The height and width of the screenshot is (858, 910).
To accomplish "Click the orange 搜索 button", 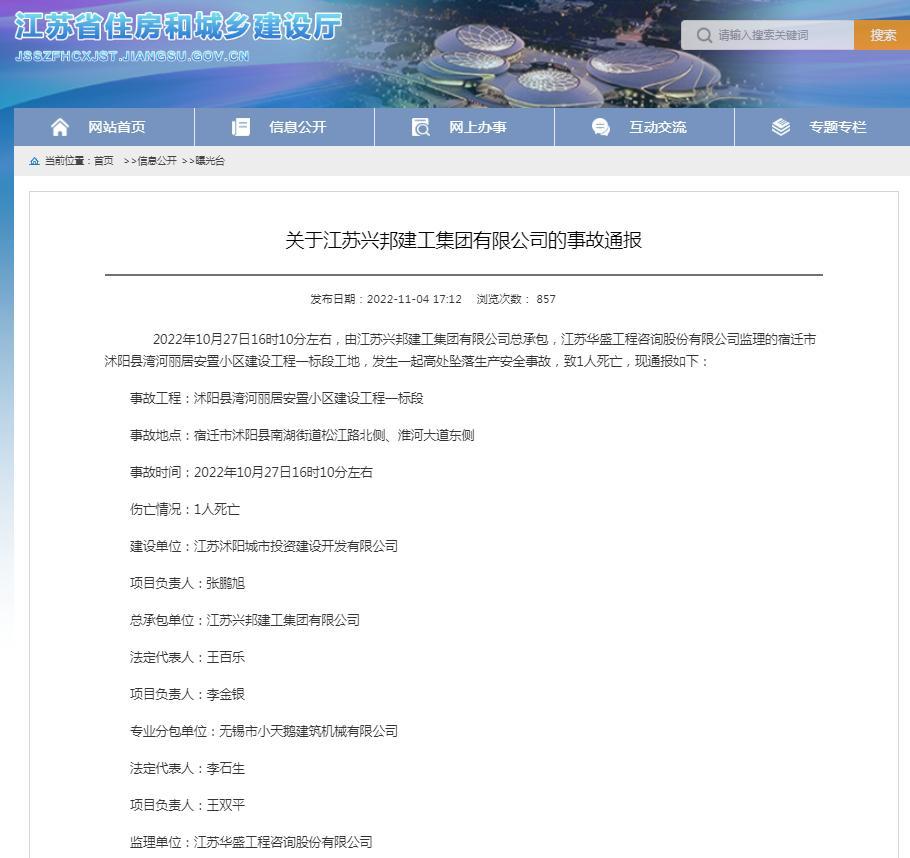I will coord(882,35).
